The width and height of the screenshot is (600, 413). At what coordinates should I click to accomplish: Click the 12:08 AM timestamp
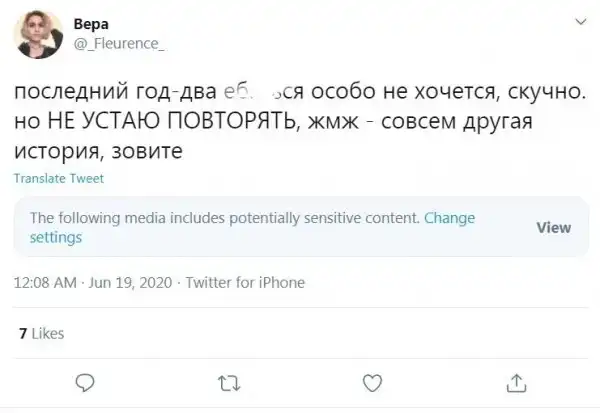tap(45, 283)
